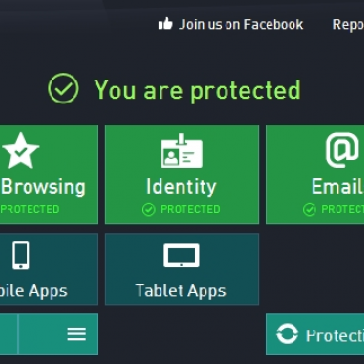The height and width of the screenshot is (364, 364).
Task: Click the Protection update button
Action: (315, 334)
